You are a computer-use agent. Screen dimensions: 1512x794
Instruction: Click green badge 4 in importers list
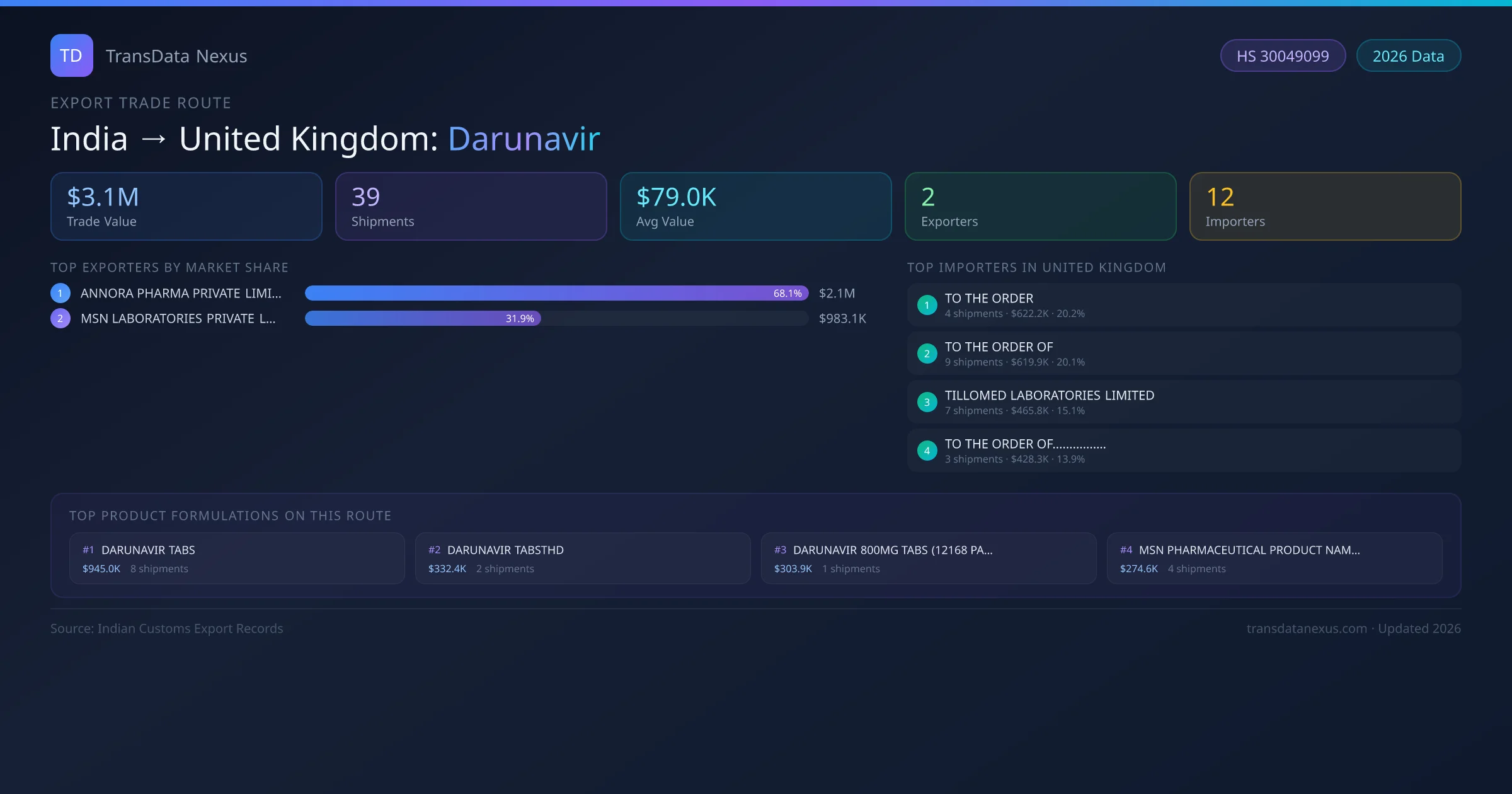(927, 451)
